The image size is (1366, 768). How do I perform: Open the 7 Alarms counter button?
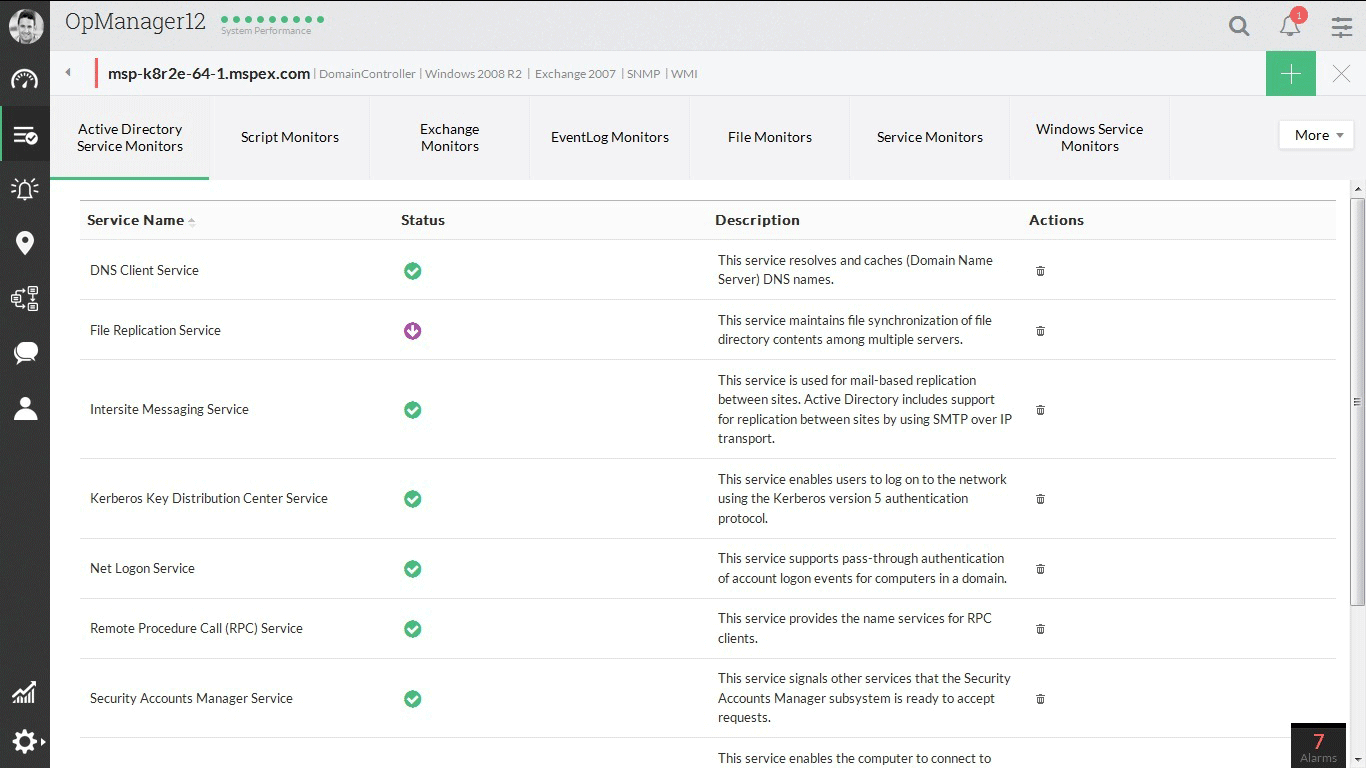point(1318,746)
